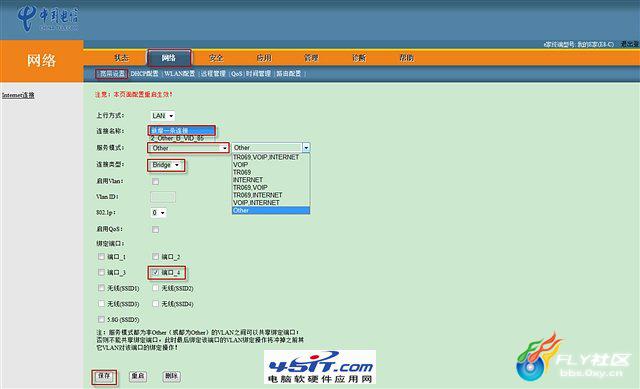The height and width of the screenshot is (389, 640).
Task: Check the 无线(SSID2) checkbox
Action: tap(156, 288)
